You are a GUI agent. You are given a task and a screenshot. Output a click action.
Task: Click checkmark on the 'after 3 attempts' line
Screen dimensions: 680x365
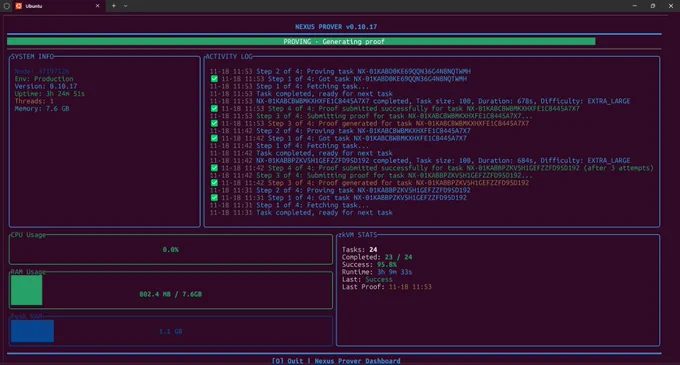pos(214,168)
